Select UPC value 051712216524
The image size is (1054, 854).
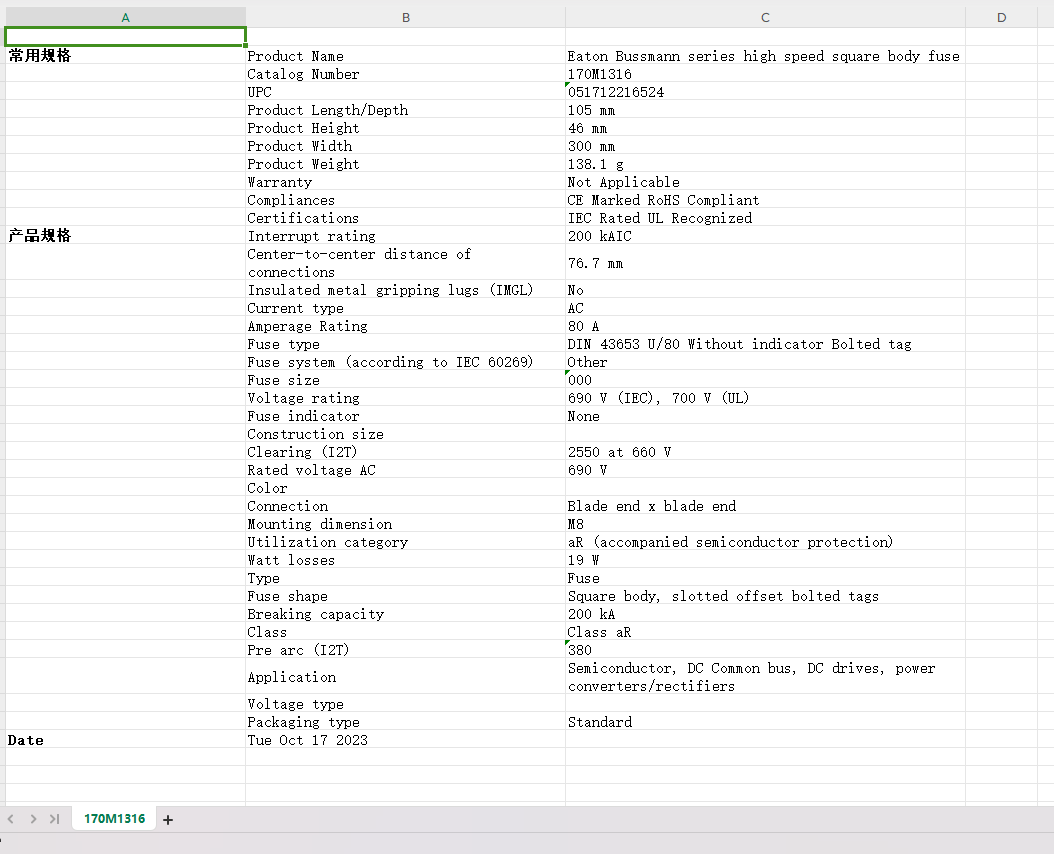click(766, 92)
